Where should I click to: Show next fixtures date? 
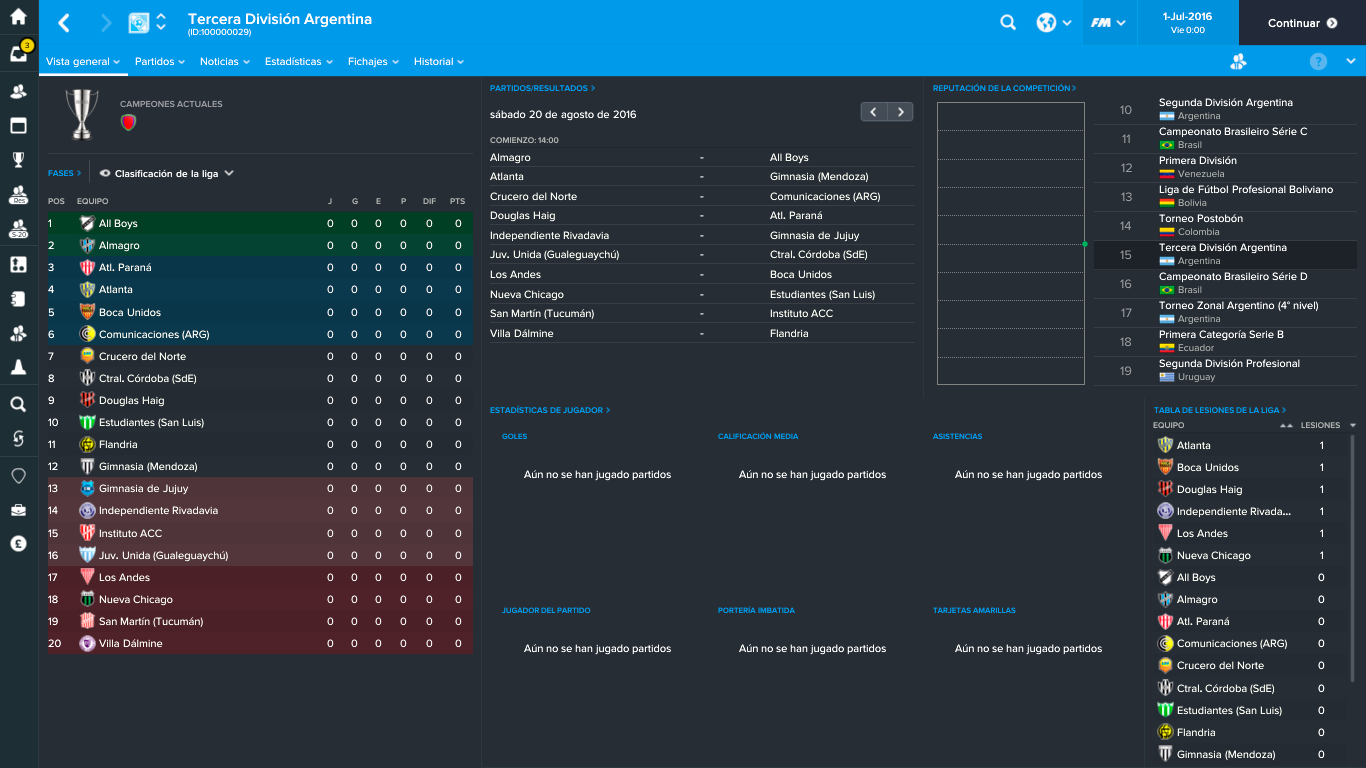coord(900,112)
